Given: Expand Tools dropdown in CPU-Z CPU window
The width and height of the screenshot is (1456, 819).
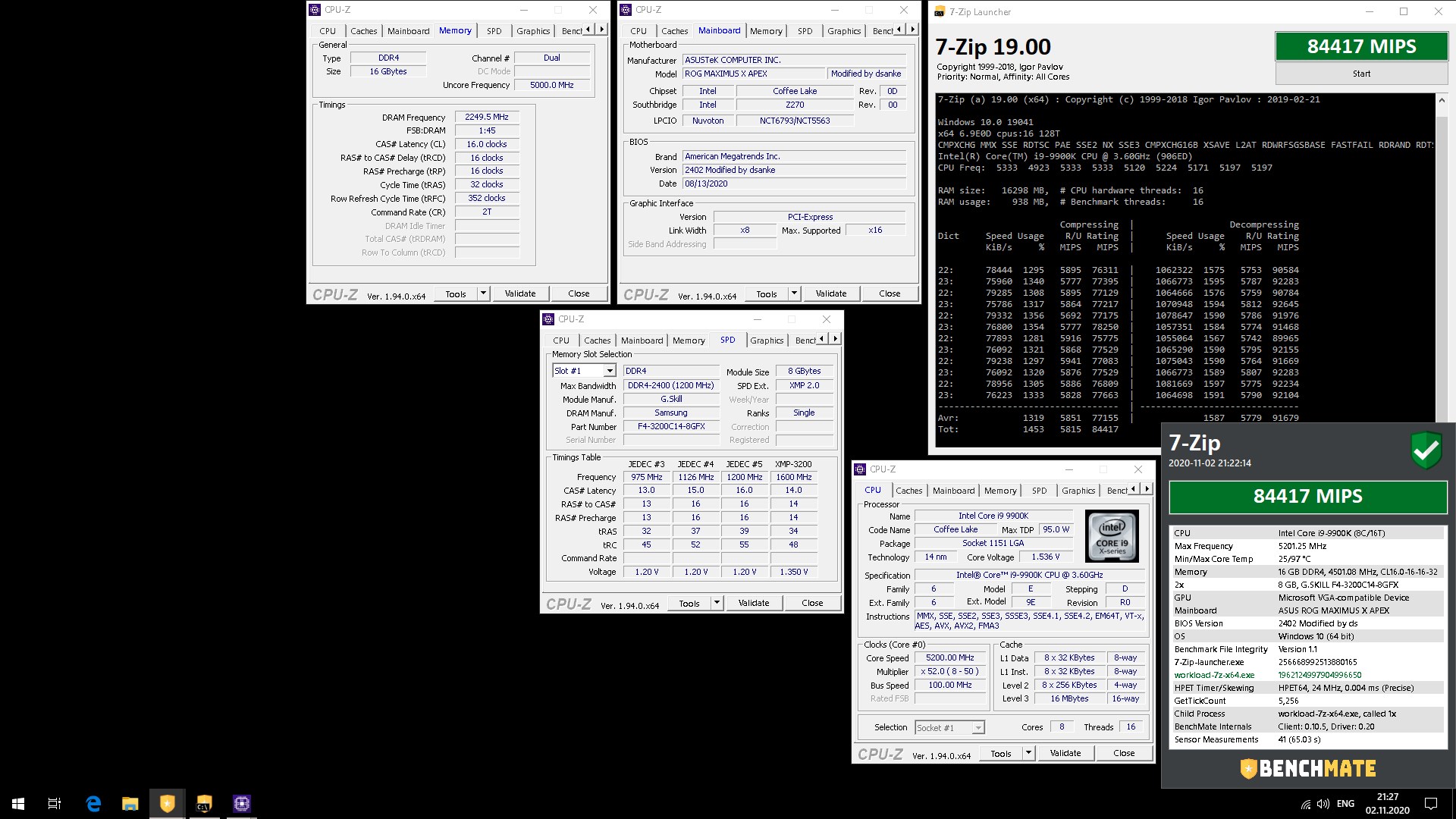Looking at the screenshot, I should coord(1028,753).
